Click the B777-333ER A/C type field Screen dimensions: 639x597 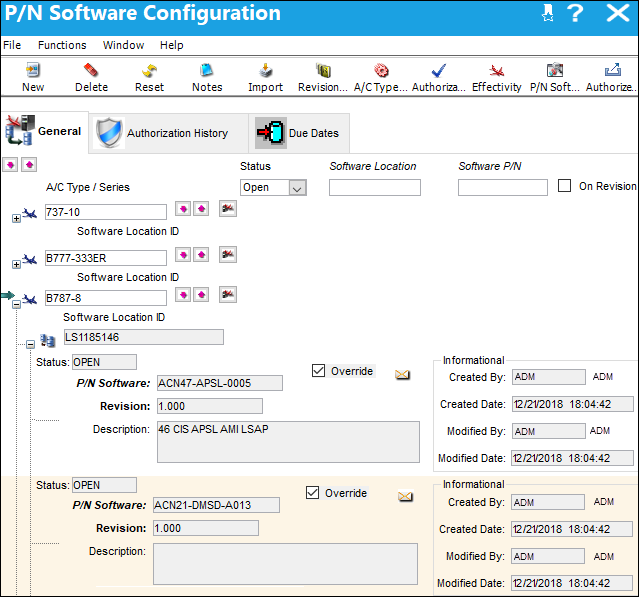(x=106, y=258)
